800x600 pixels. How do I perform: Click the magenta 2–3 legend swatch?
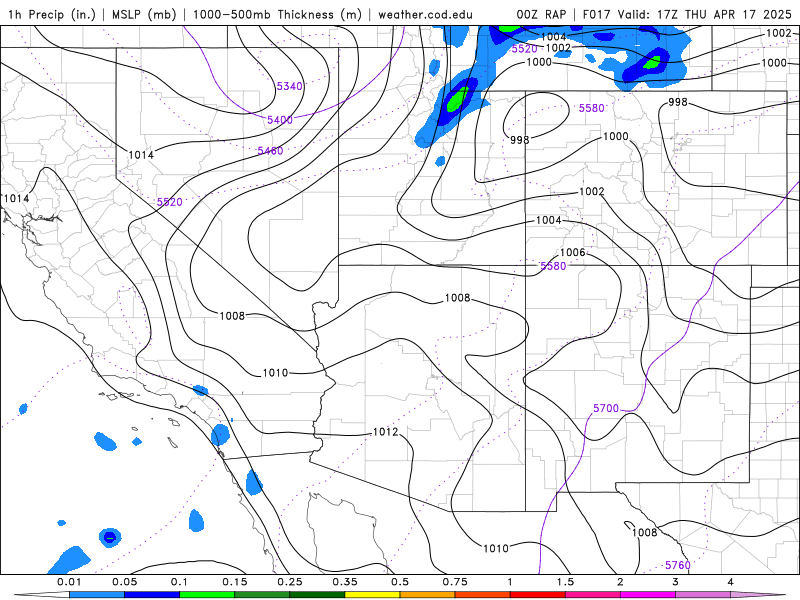[648, 595]
